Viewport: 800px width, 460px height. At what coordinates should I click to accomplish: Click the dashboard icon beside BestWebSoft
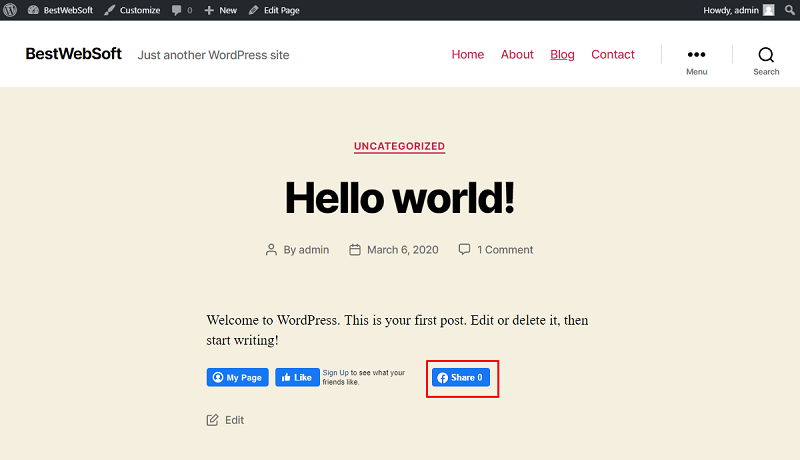click(33, 10)
